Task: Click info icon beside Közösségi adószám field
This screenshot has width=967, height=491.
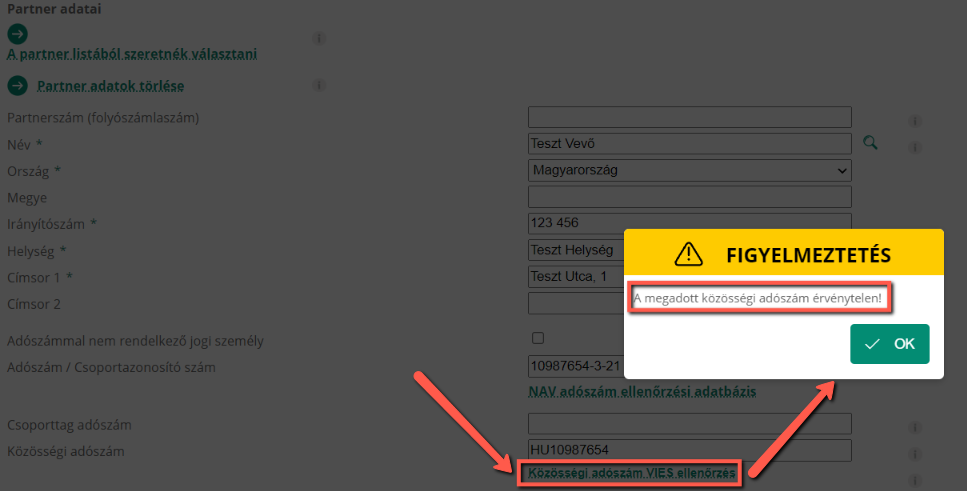Action: tap(915, 454)
